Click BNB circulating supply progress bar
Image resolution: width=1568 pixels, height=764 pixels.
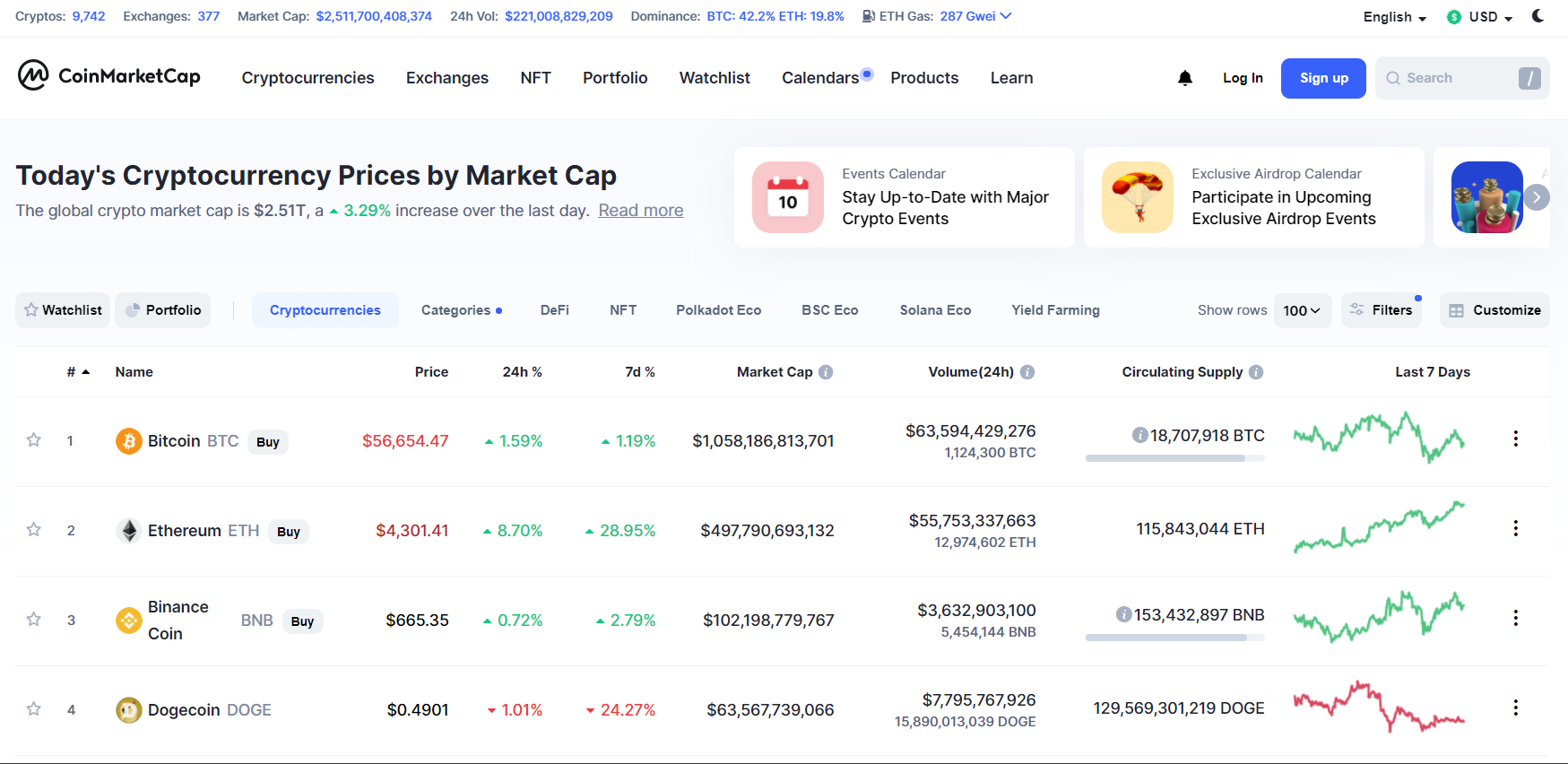1175,638
